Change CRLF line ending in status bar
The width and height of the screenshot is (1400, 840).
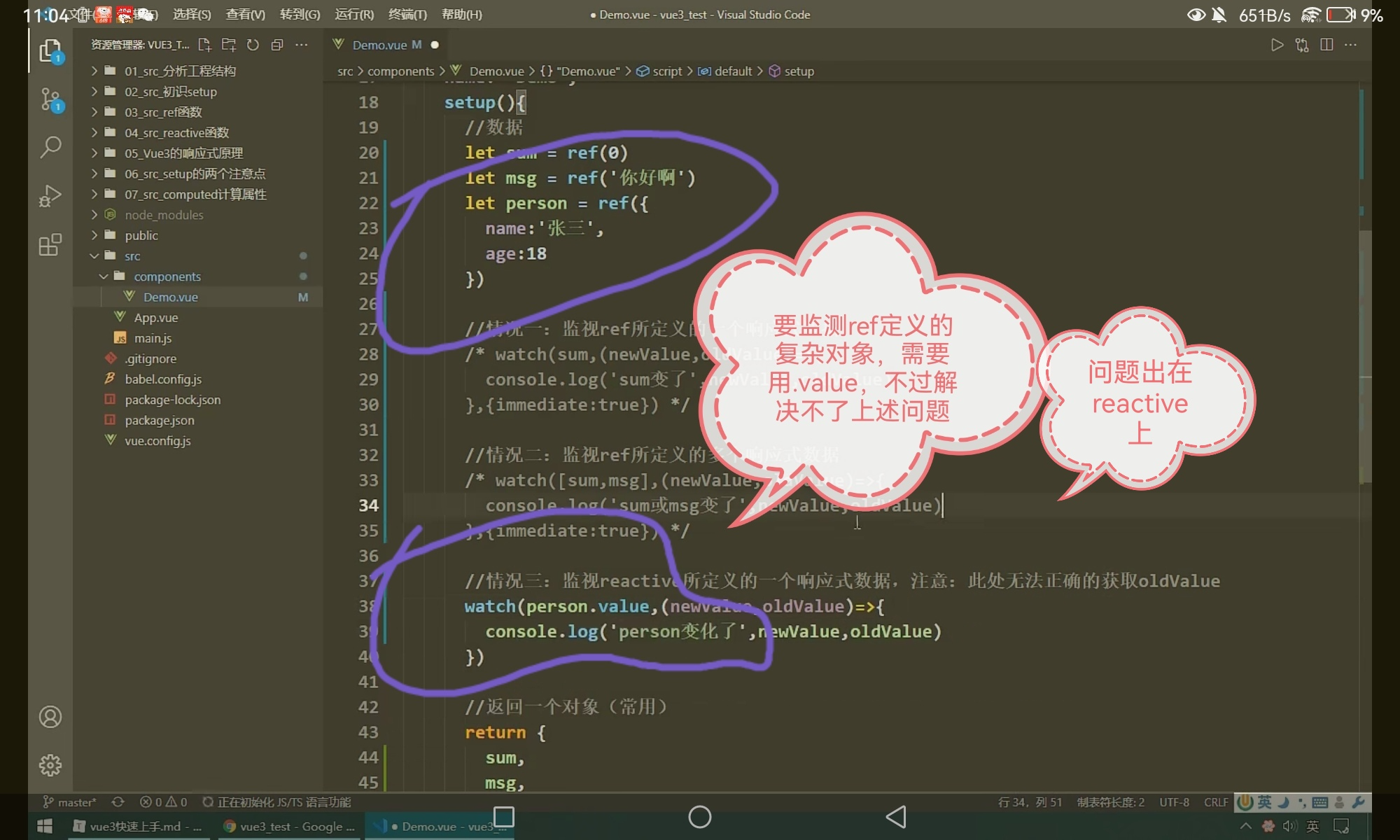pyautogui.click(x=1216, y=802)
